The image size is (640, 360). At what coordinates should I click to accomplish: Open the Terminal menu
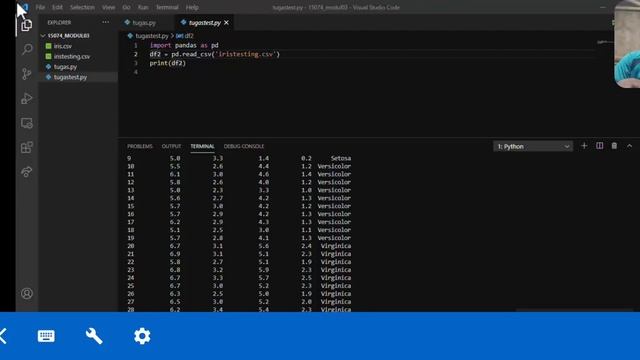167,7
